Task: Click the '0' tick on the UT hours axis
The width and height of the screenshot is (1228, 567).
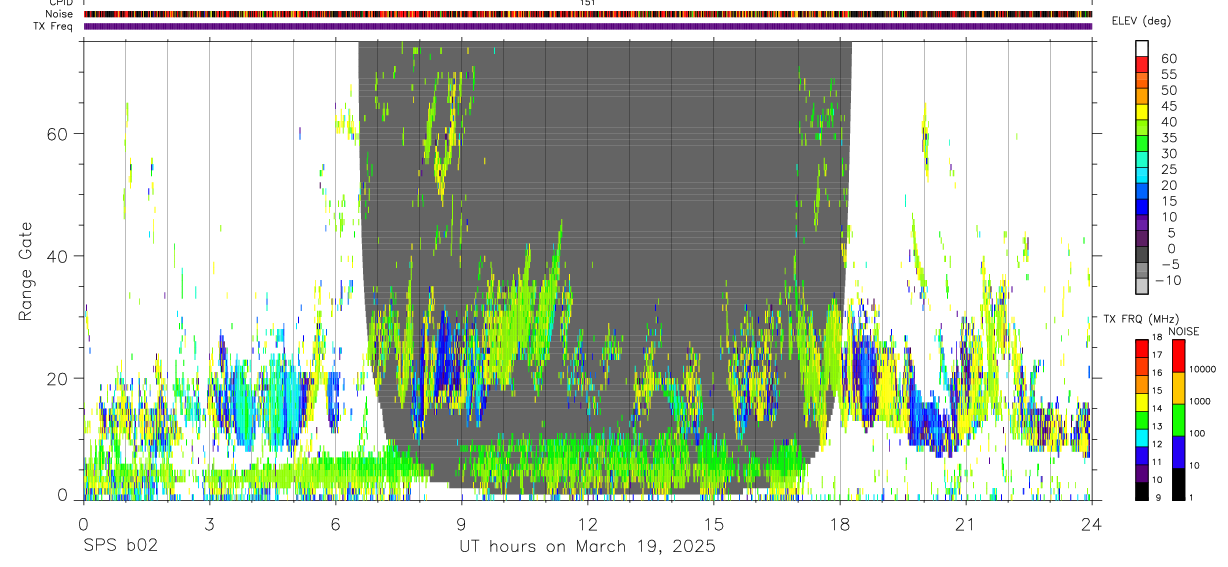Action: [83, 524]
